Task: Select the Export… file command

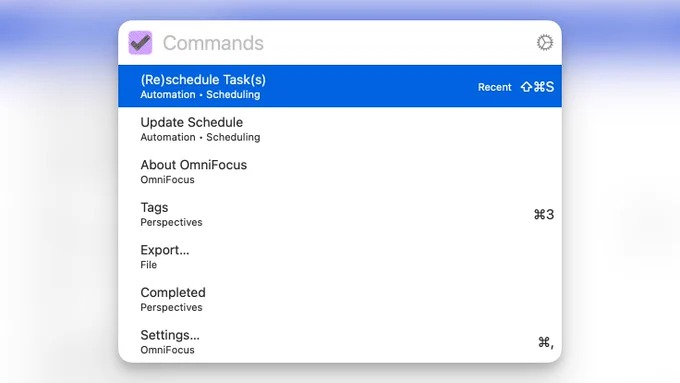Action: click(x=340, y=256)
